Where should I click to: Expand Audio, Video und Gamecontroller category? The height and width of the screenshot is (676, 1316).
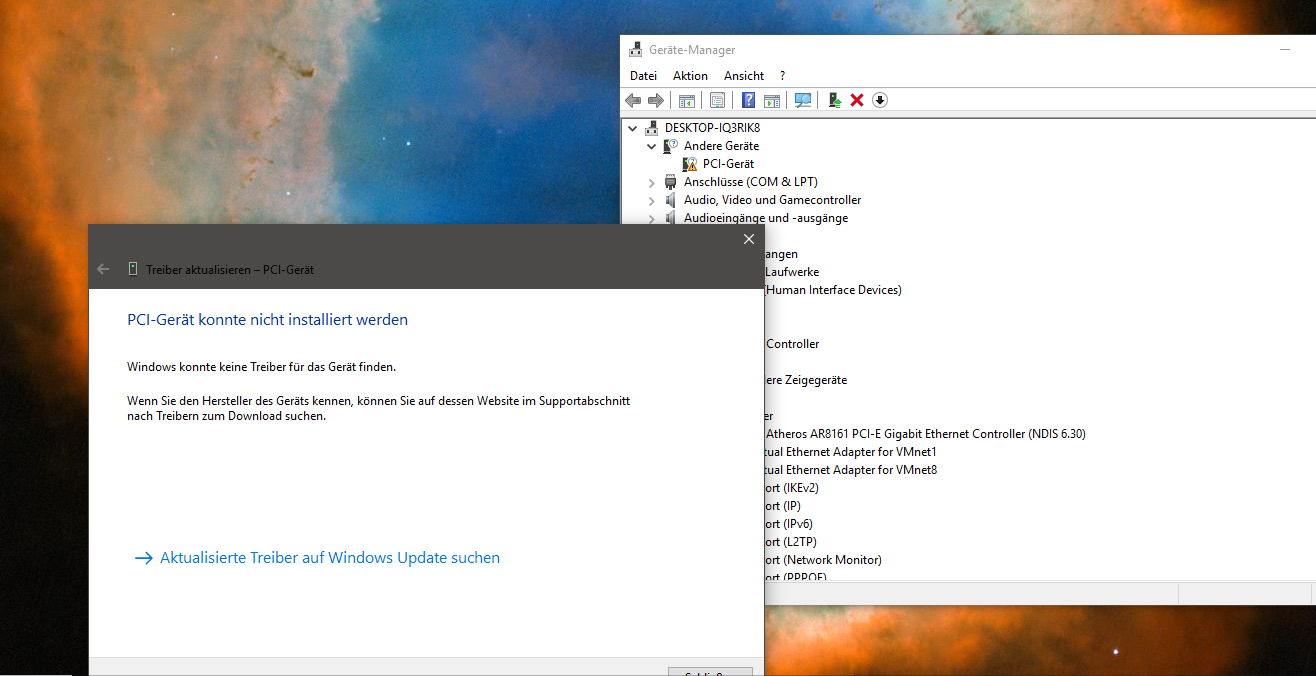(x=652, y=200)
